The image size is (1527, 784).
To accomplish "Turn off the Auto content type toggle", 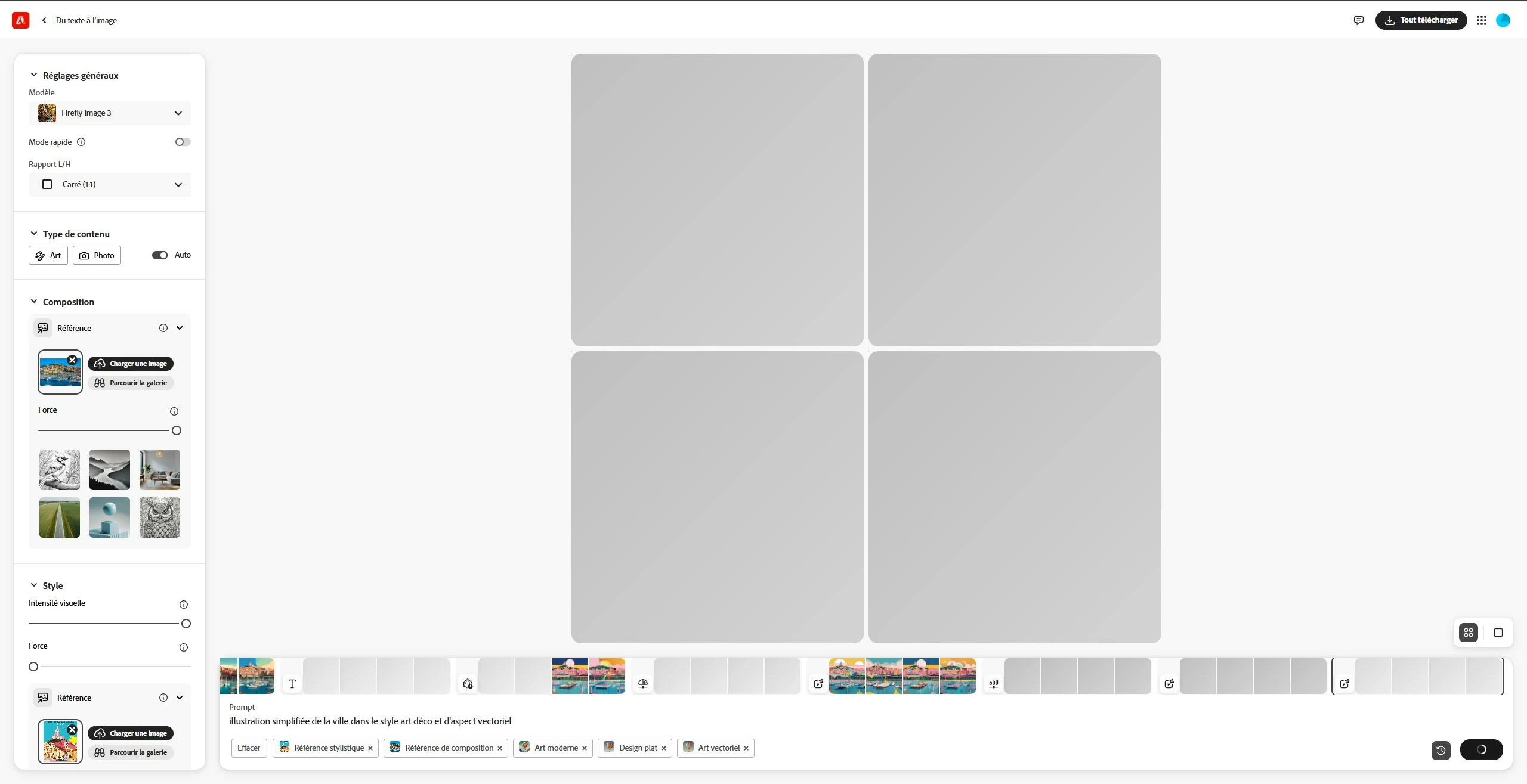I will click(x=160, y=255).
